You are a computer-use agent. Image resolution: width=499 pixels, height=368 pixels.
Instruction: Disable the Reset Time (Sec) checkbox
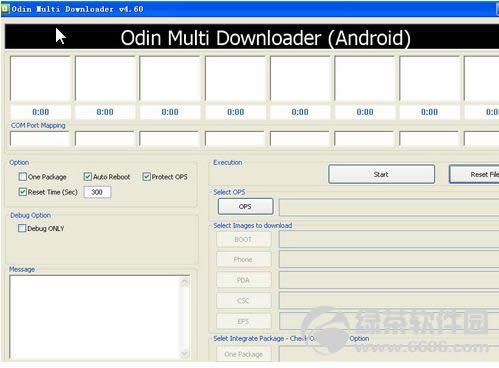pyautogui.click(x=23, y=192)
